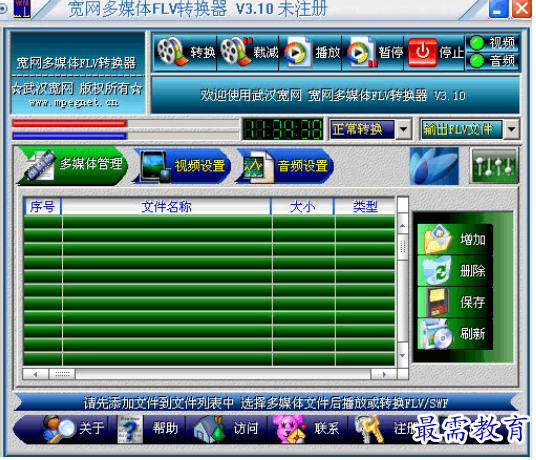Screen dimensions: 536x460
Task: Open the mixer sliders equalizer icon
Action: click(494, 166)
